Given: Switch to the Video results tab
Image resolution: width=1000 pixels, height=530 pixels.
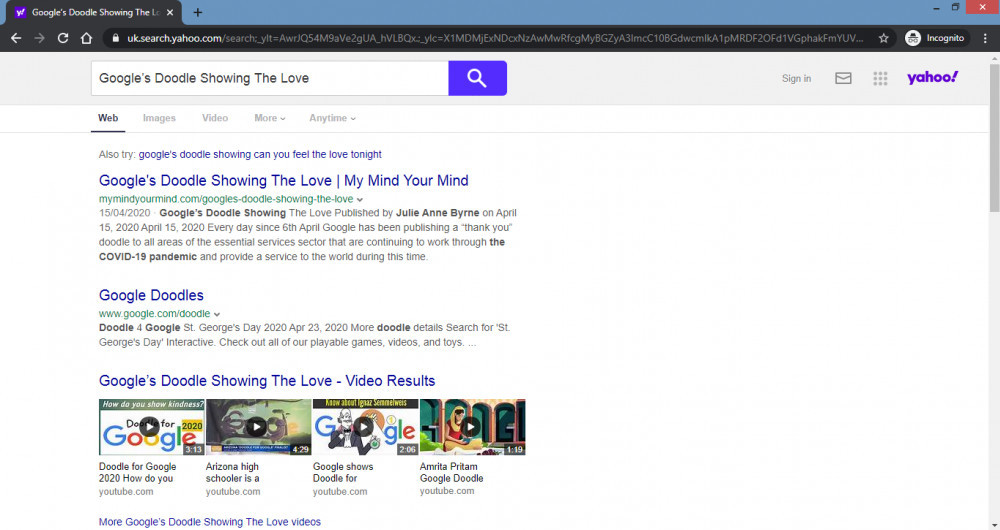Looking at the screenshot, I should click(215, 118).
